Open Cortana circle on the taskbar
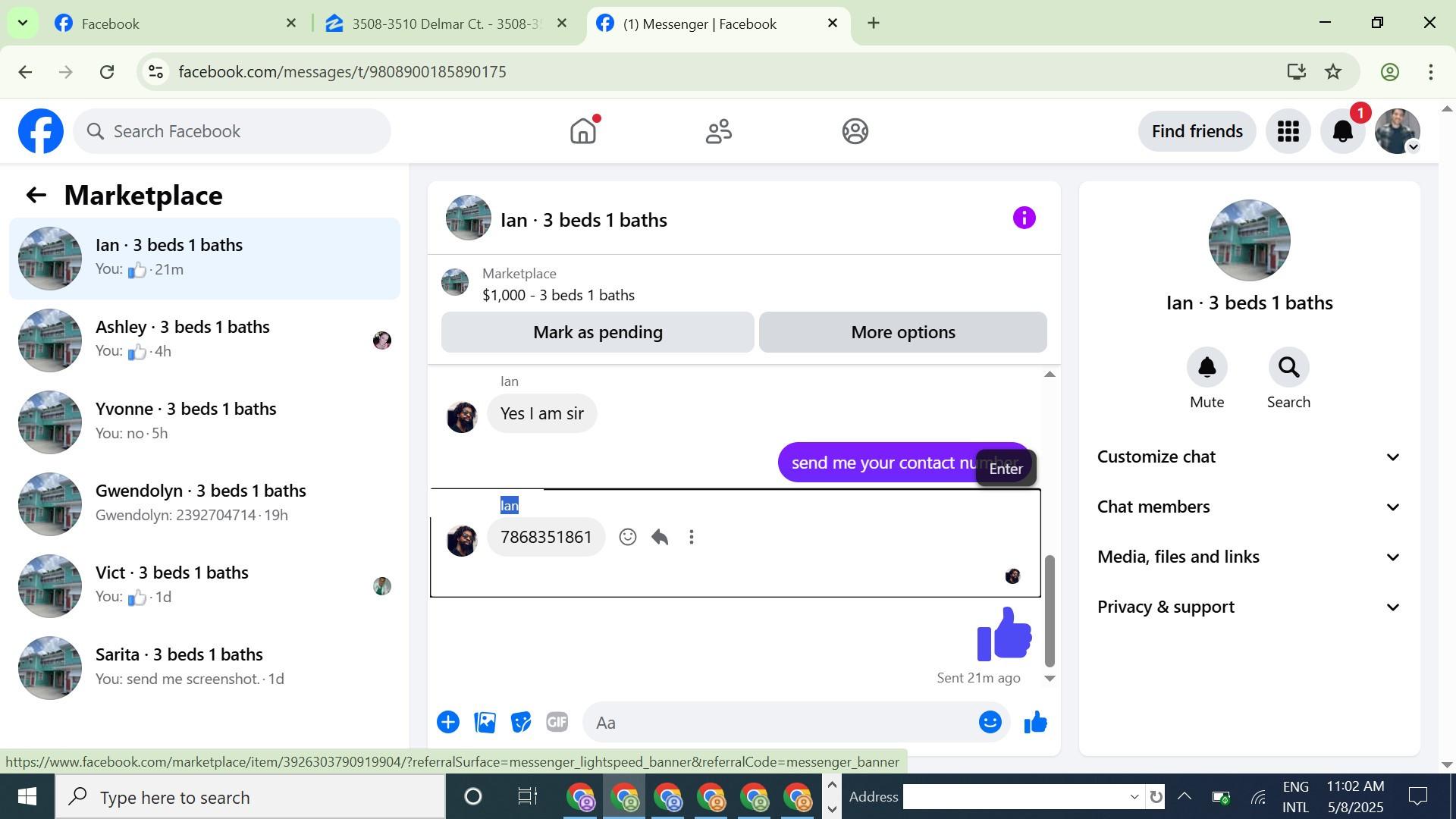The height and width of the screenshot is (819, 1456). (x=472, y=796)
